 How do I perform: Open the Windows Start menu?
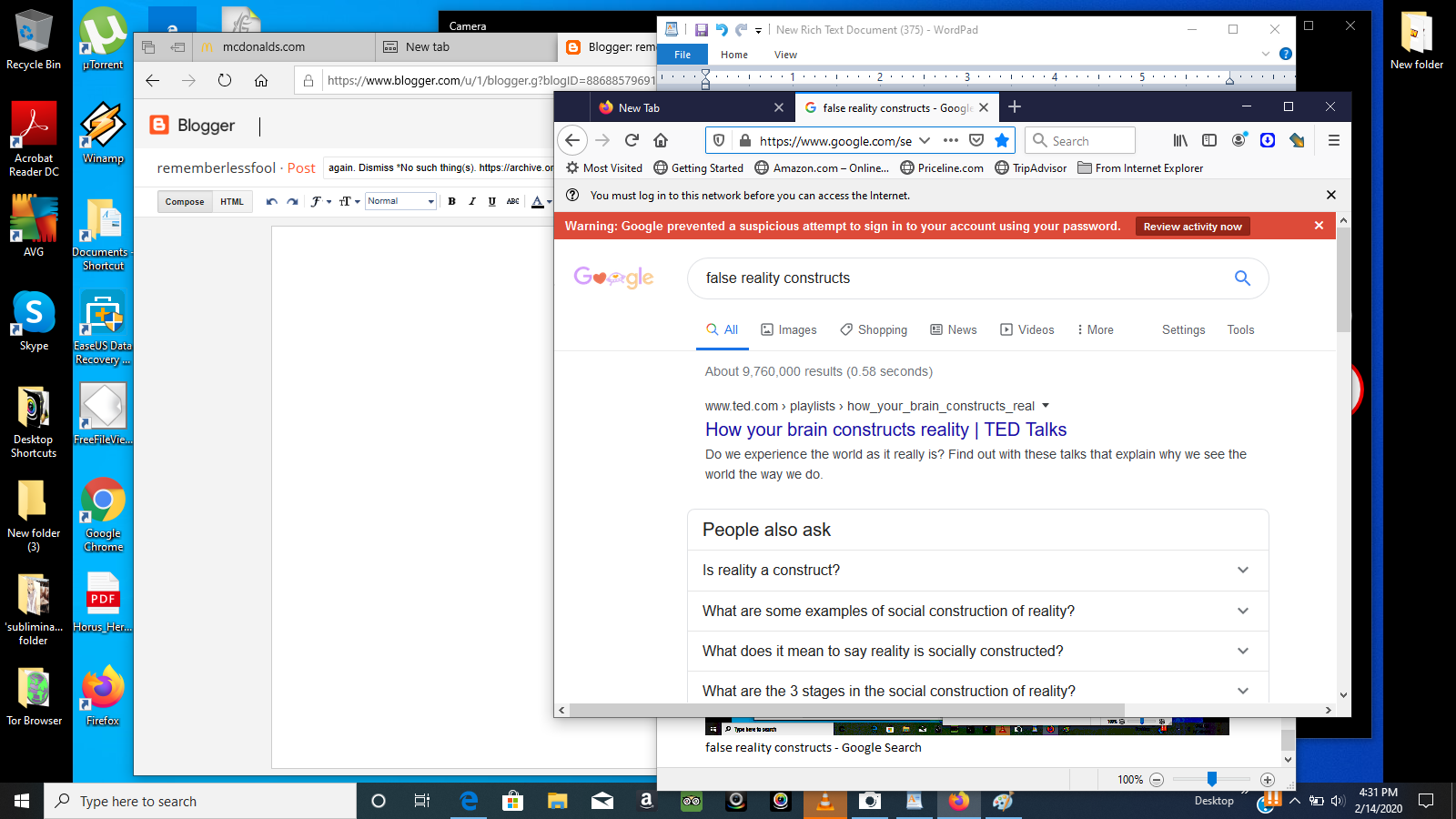click(22, 801)
